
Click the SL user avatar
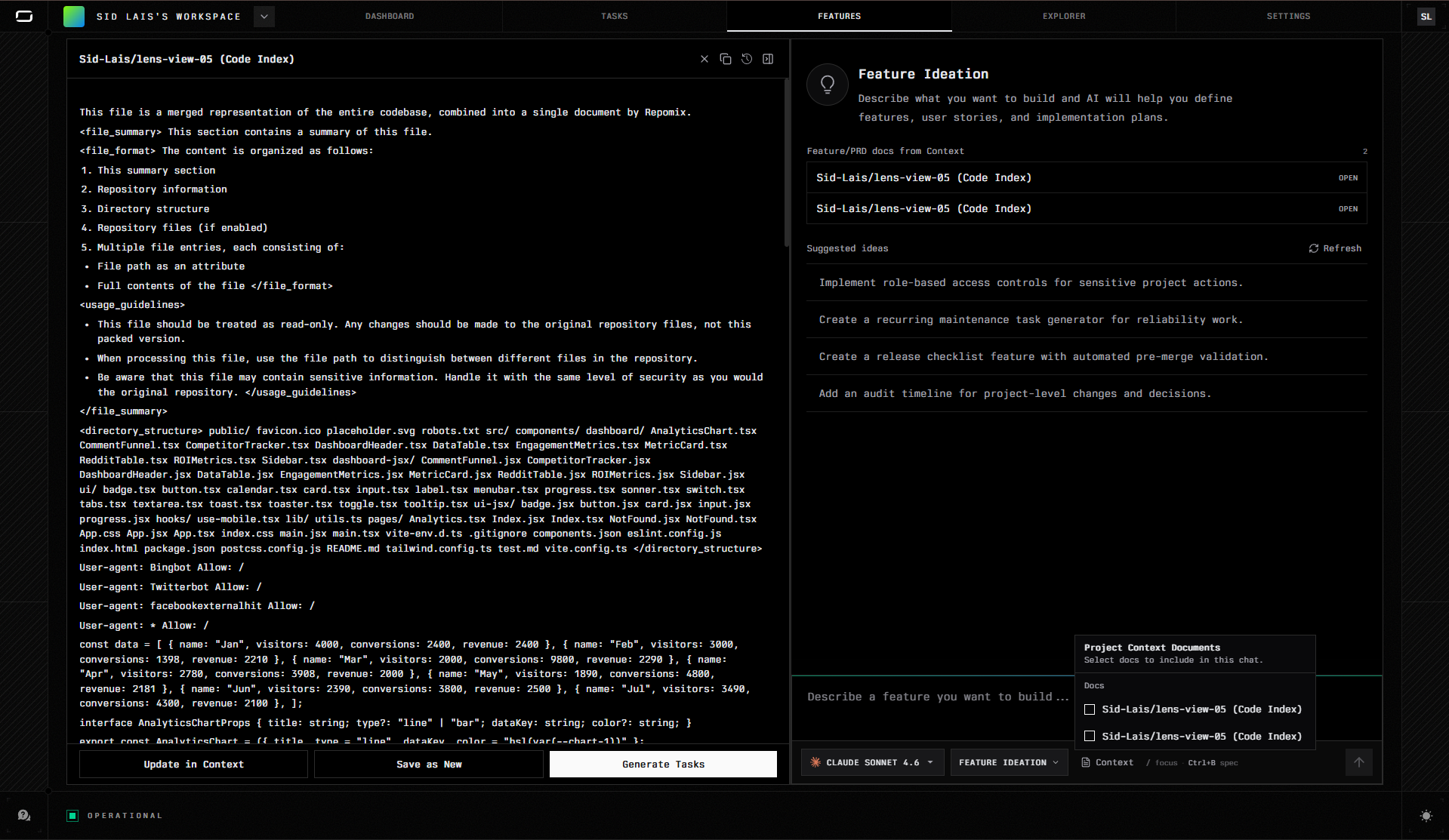click(1425, 16)
